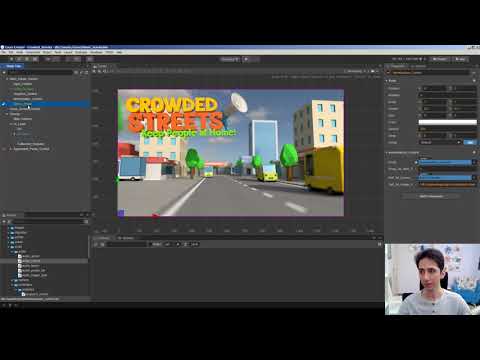Open the white Color swatch picker
Screen dimensions: 480x360
448,122
